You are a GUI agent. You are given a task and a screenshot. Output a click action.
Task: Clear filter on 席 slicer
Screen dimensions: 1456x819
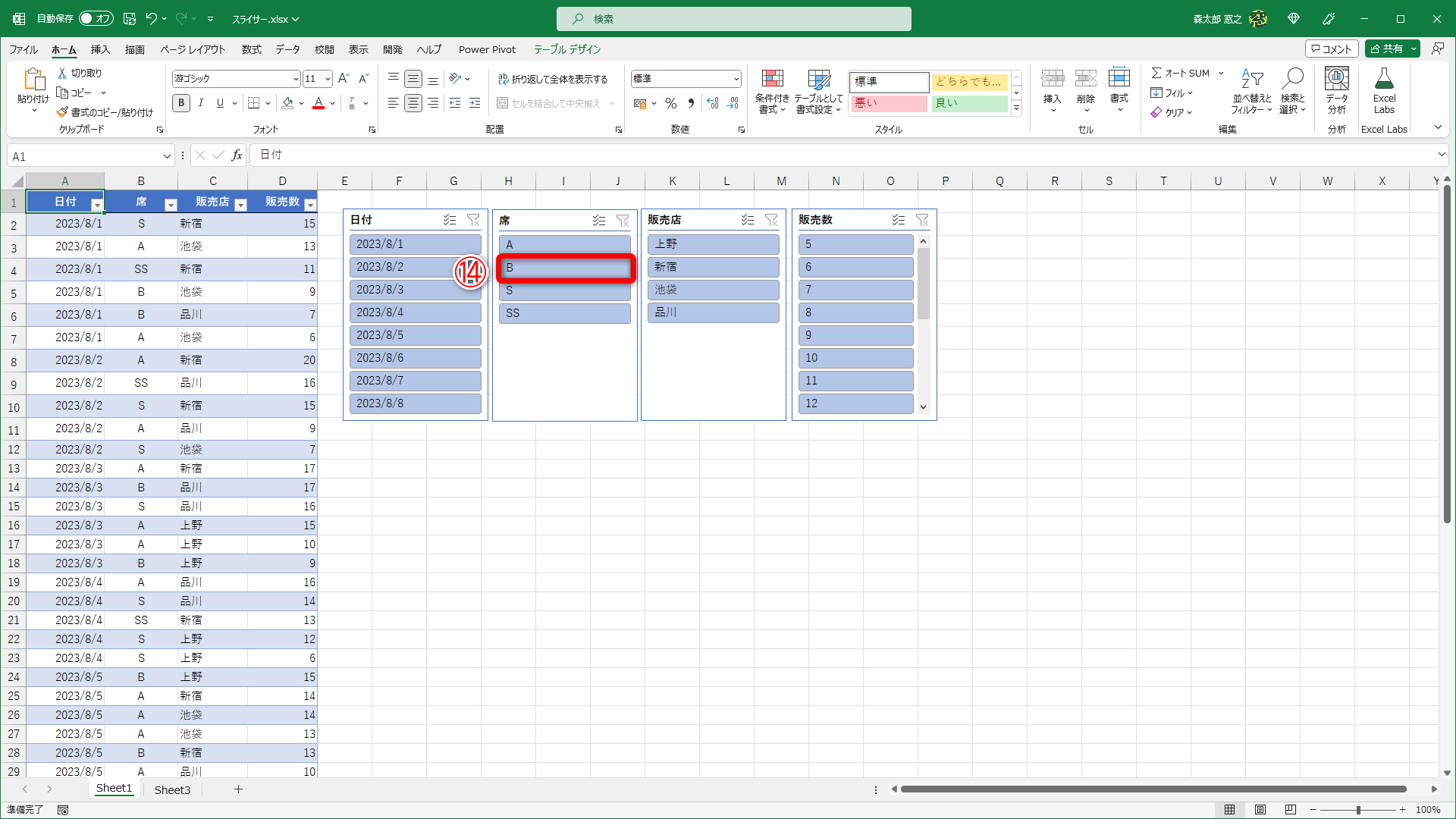click(623, 221)
